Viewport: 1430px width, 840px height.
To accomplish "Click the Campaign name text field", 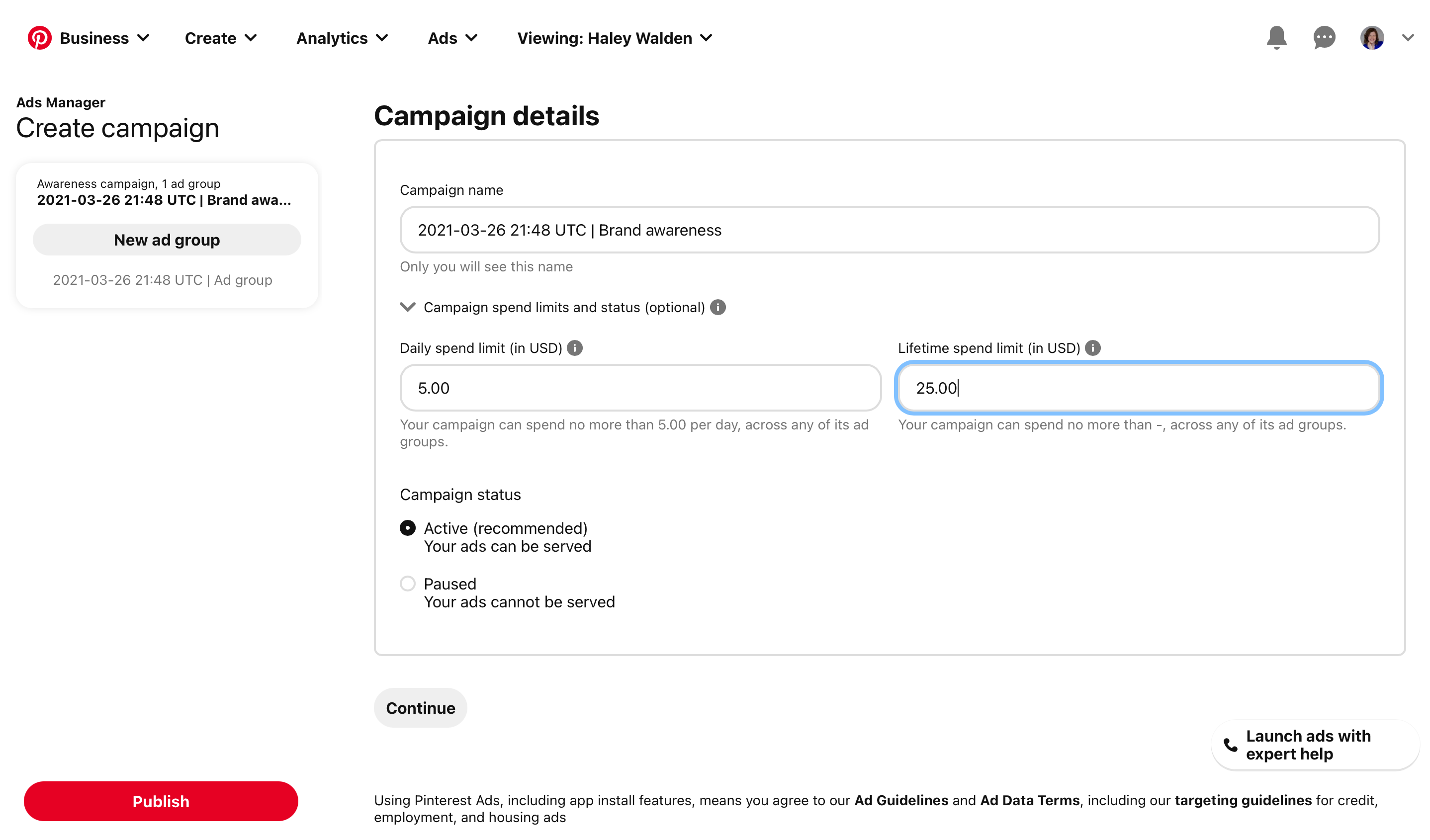I will (889, 230).
